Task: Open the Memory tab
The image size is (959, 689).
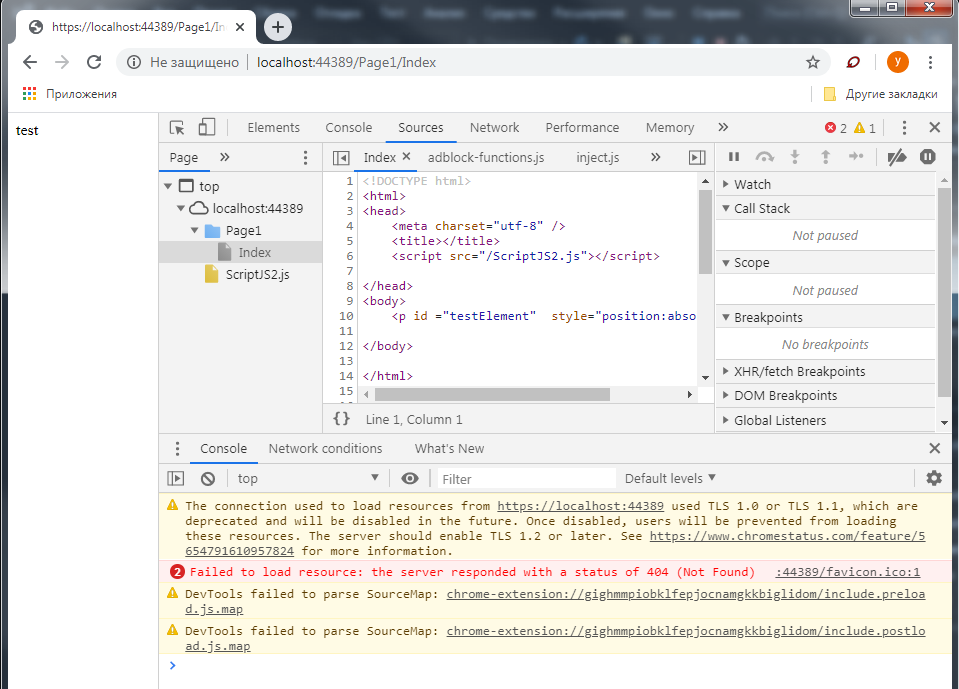Action: [x=670, y=127]
